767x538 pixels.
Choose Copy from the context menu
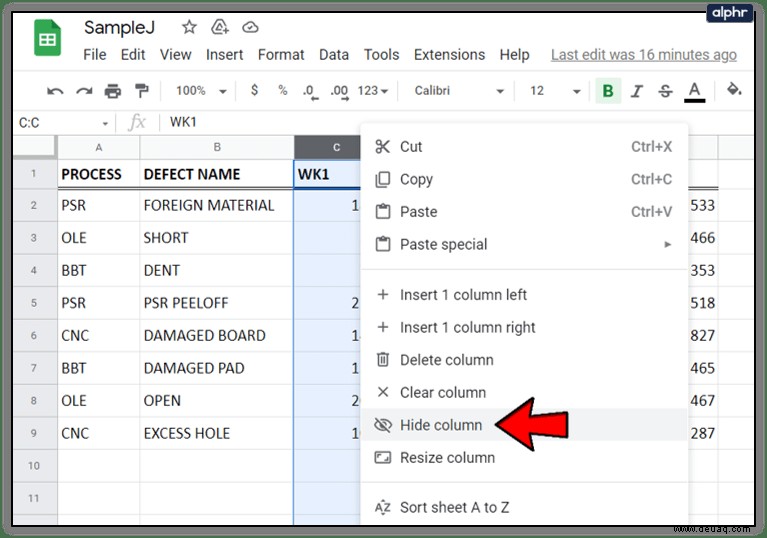pyautogui.click(x=523, y=179)
